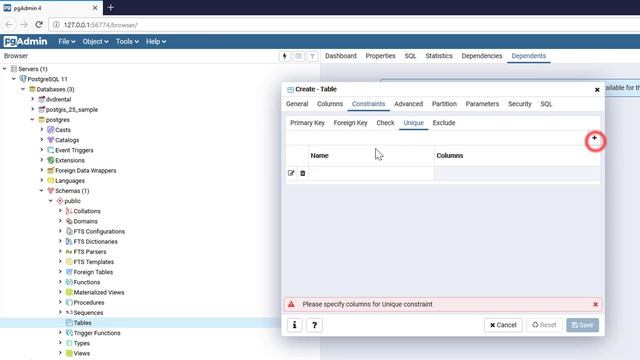Image resolution: width=640 pixels, height=360 pixels.
Task: Switch to the Columns tab in dialog
Action: [330, 104]
